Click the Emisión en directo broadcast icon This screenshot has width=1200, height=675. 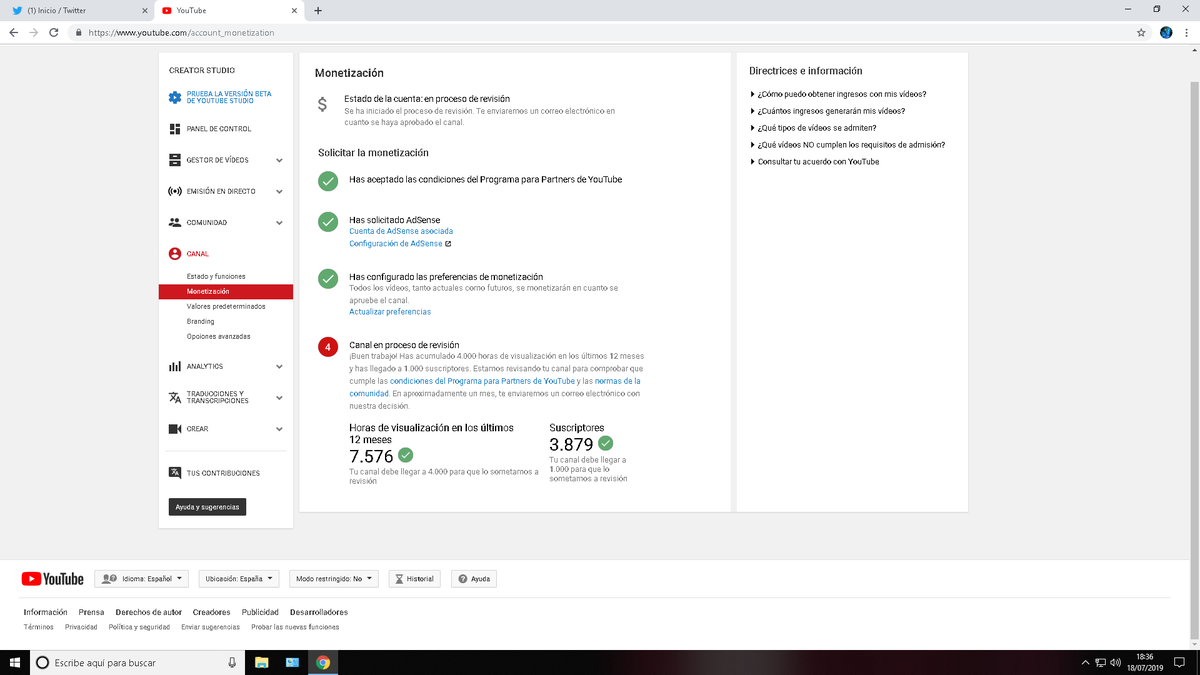tap(175, 191)
